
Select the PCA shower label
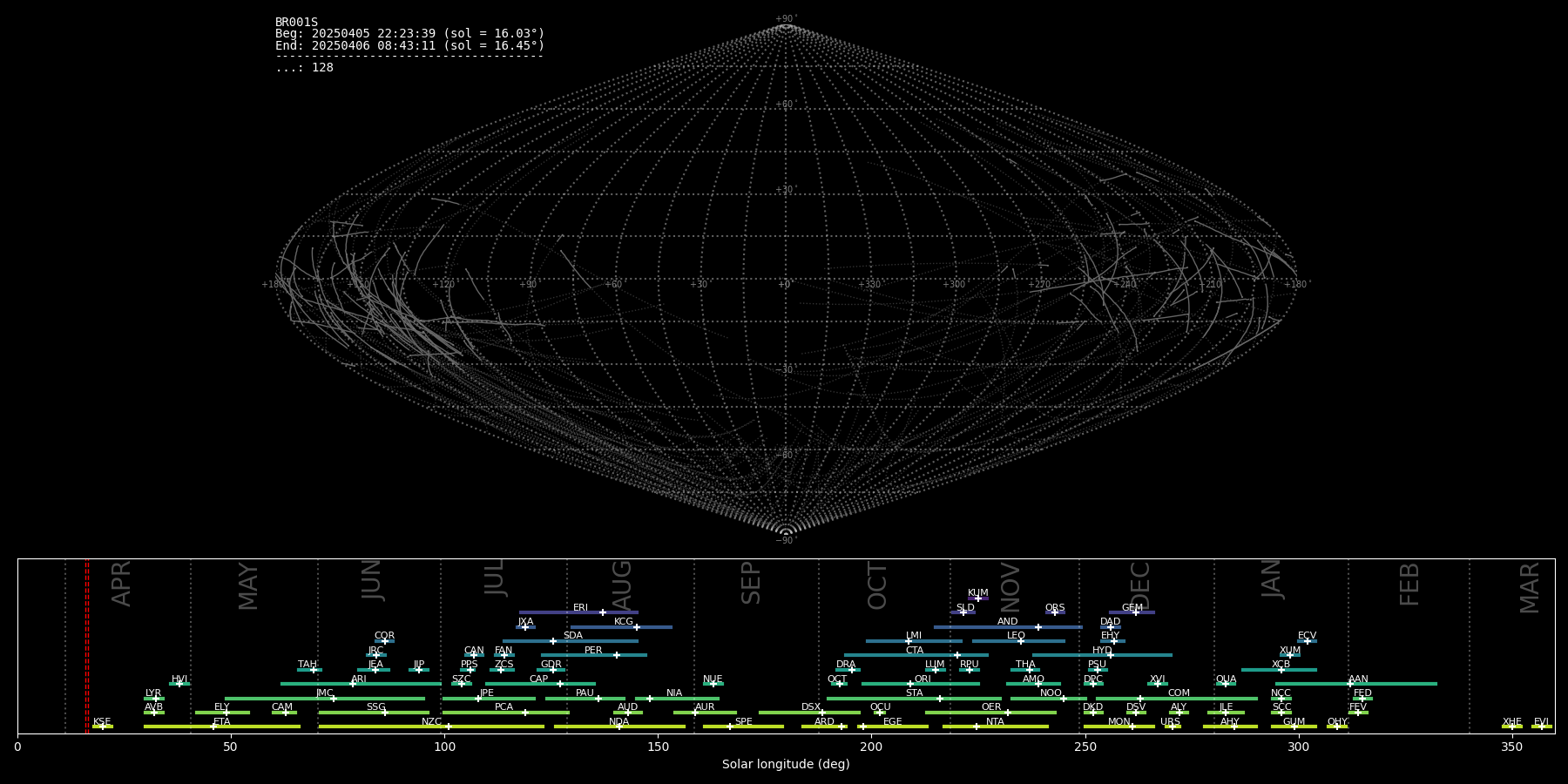pos(504,707)
